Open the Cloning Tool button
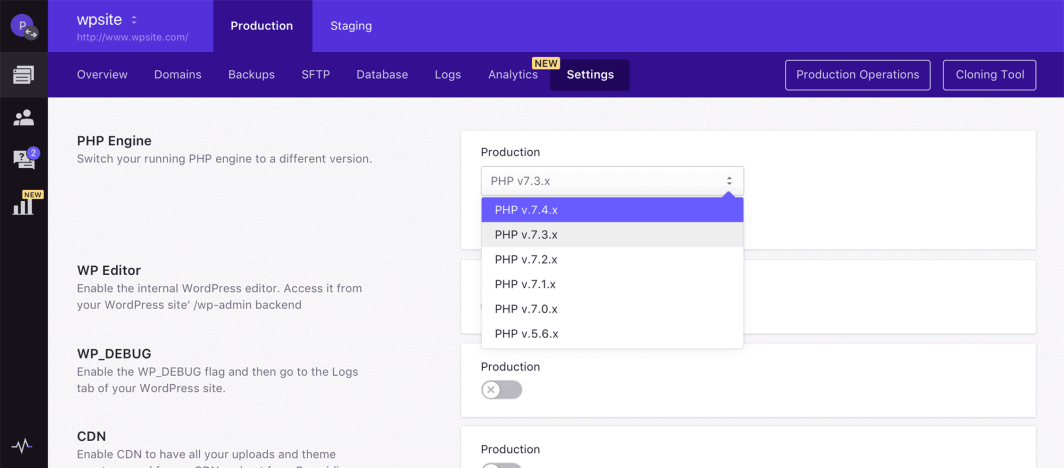1064x468 pixels. click(x=989, y=75)
